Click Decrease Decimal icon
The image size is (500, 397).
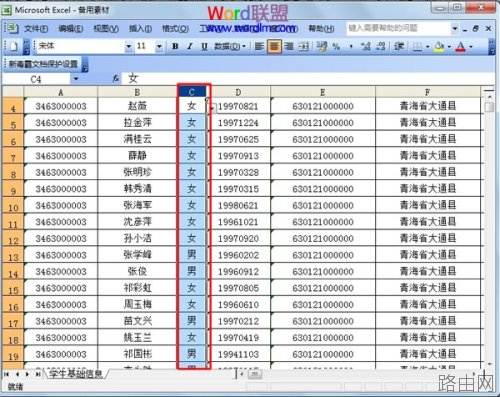coord(381,46)
